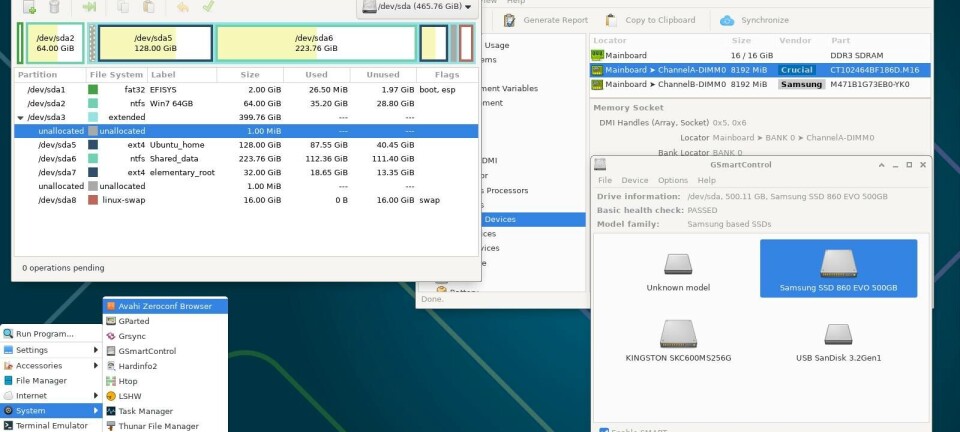Open the /dev/sda device selector dropdown

[x=417, y=7]
